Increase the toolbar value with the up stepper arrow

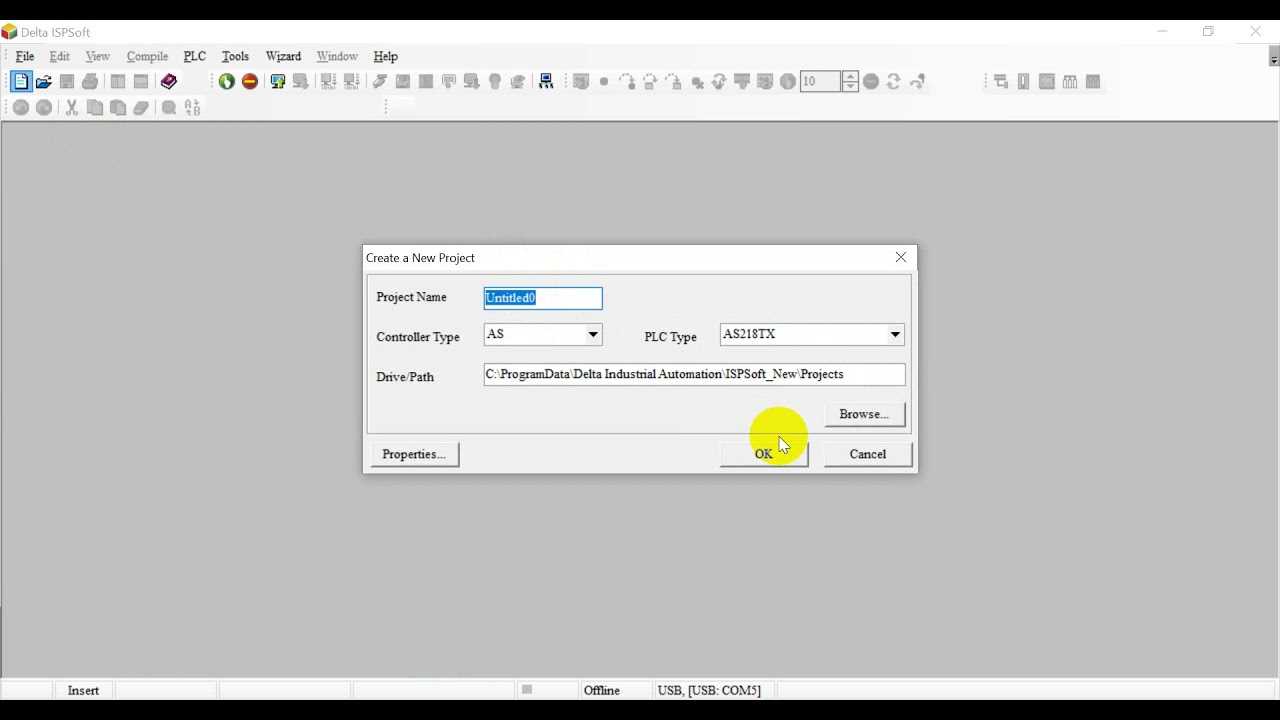click(x=850, y=76)
